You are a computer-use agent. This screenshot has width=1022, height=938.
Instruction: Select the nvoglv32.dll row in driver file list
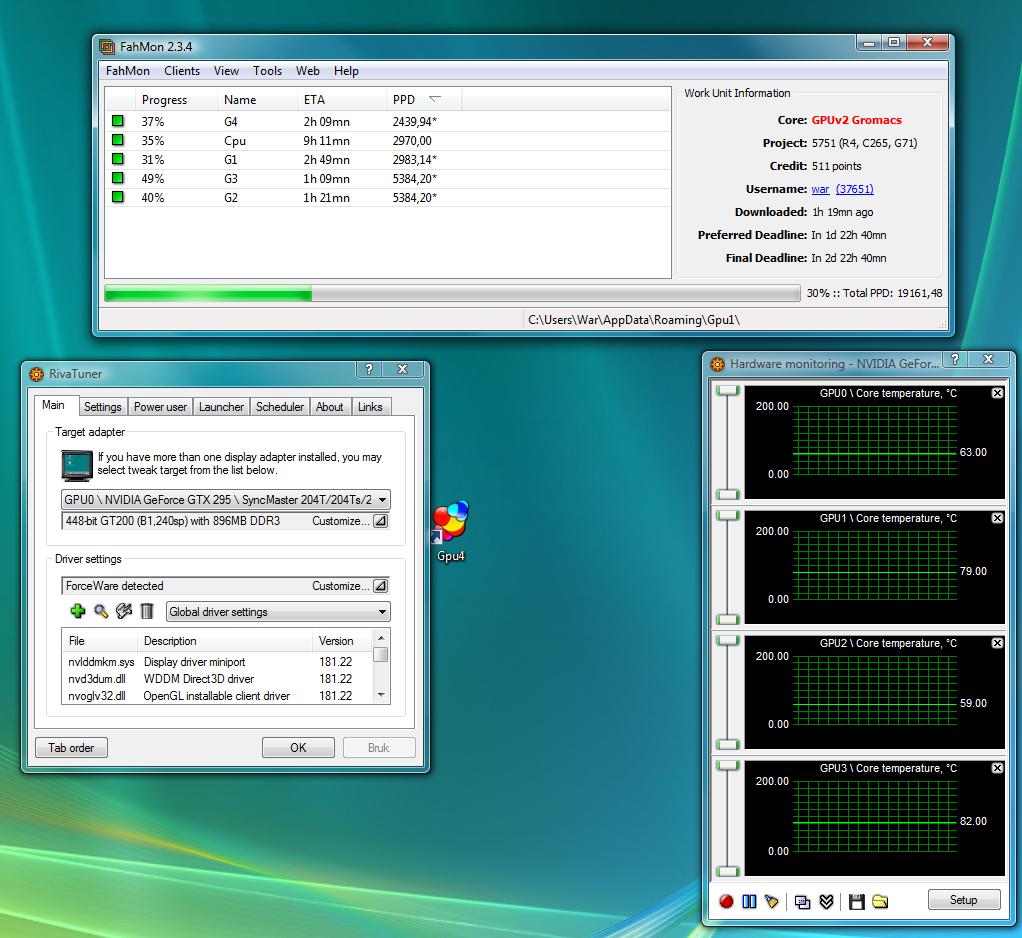[x=218, y=696]
